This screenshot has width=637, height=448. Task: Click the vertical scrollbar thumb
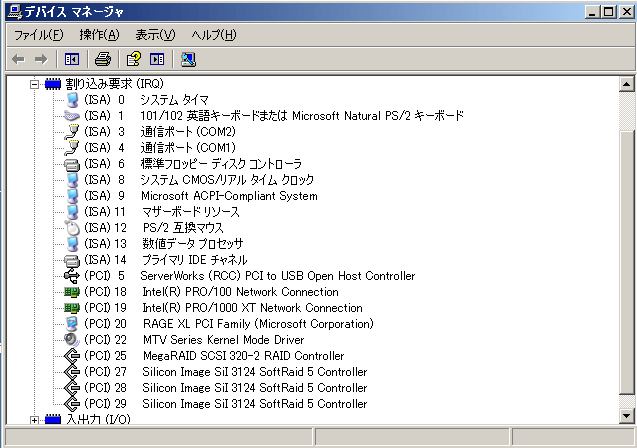coord(626,263)
